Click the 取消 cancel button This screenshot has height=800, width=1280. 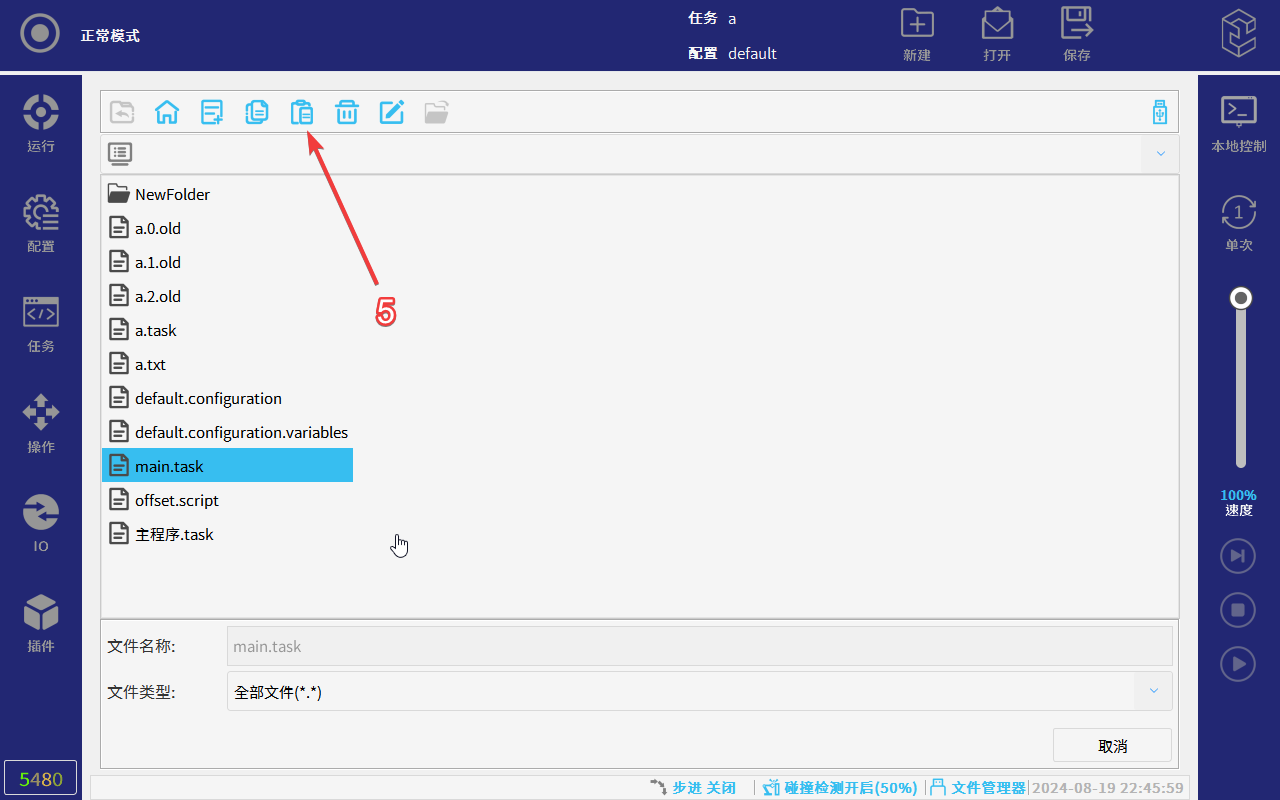click(1112, 746)
